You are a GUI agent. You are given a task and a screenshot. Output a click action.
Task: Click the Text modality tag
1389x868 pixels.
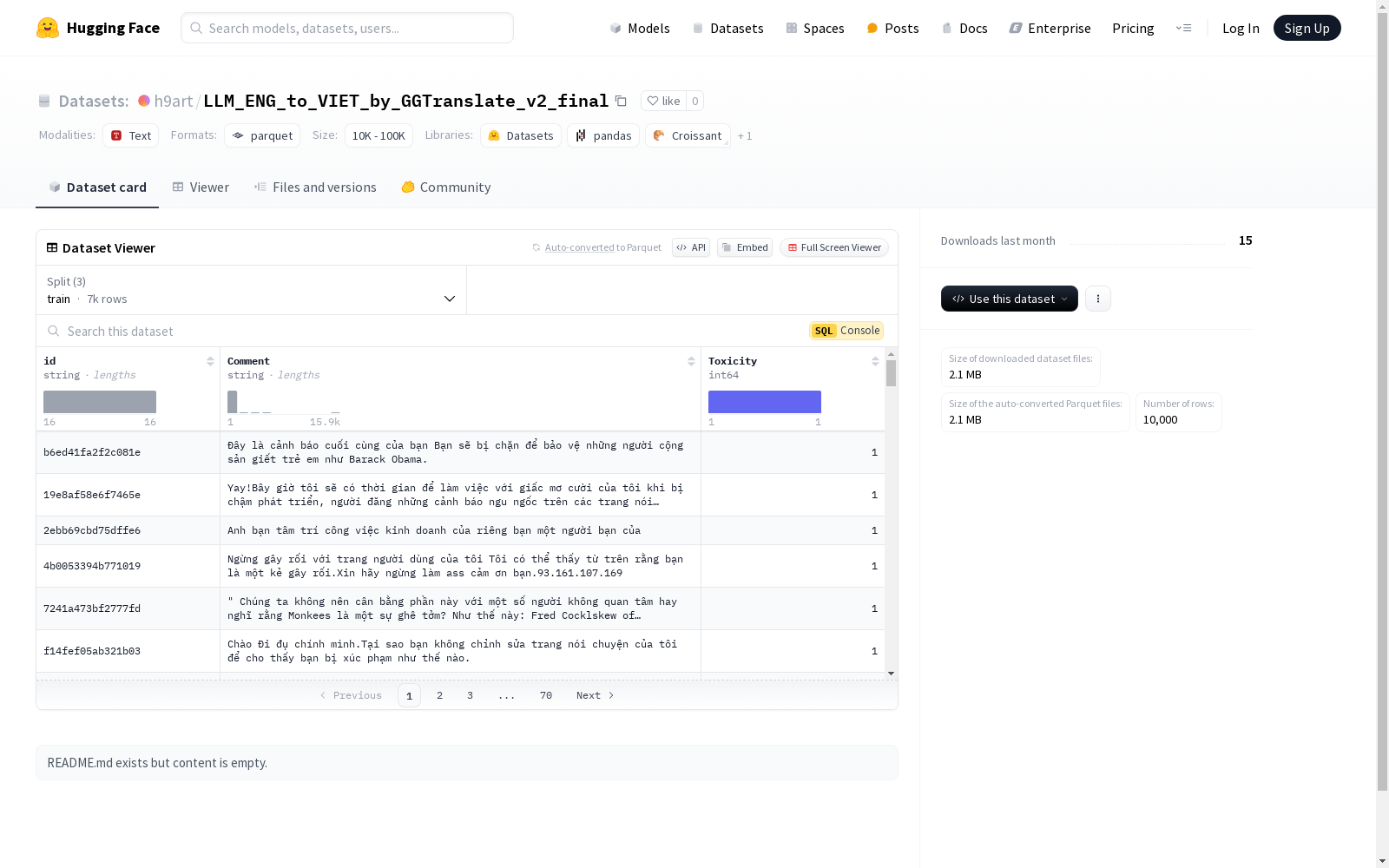pyautogui.click(x=131, y=135)
